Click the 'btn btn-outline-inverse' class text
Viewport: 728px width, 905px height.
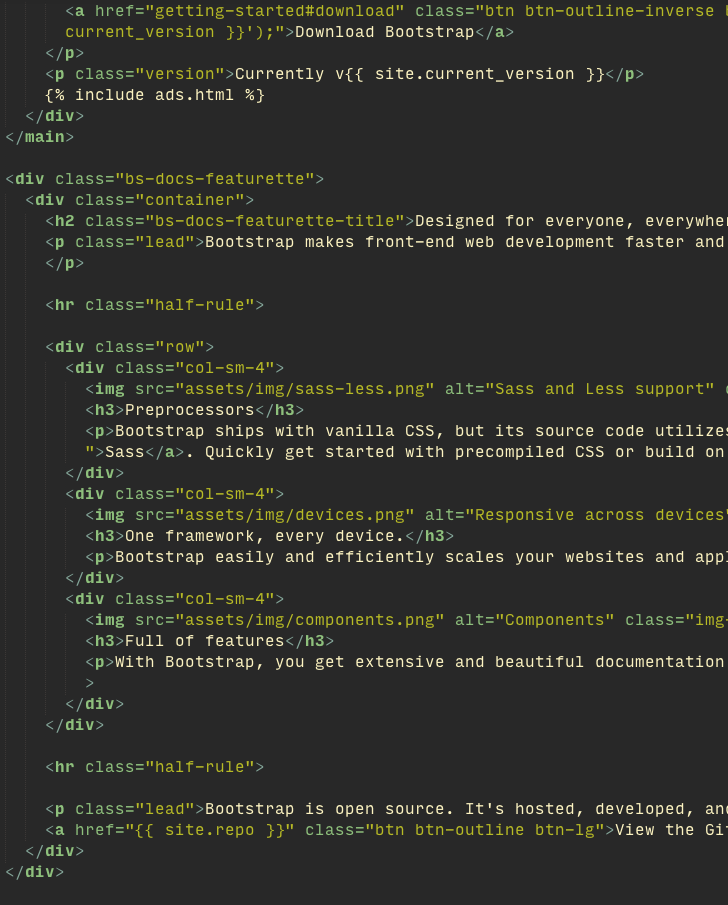pos(599,11)
